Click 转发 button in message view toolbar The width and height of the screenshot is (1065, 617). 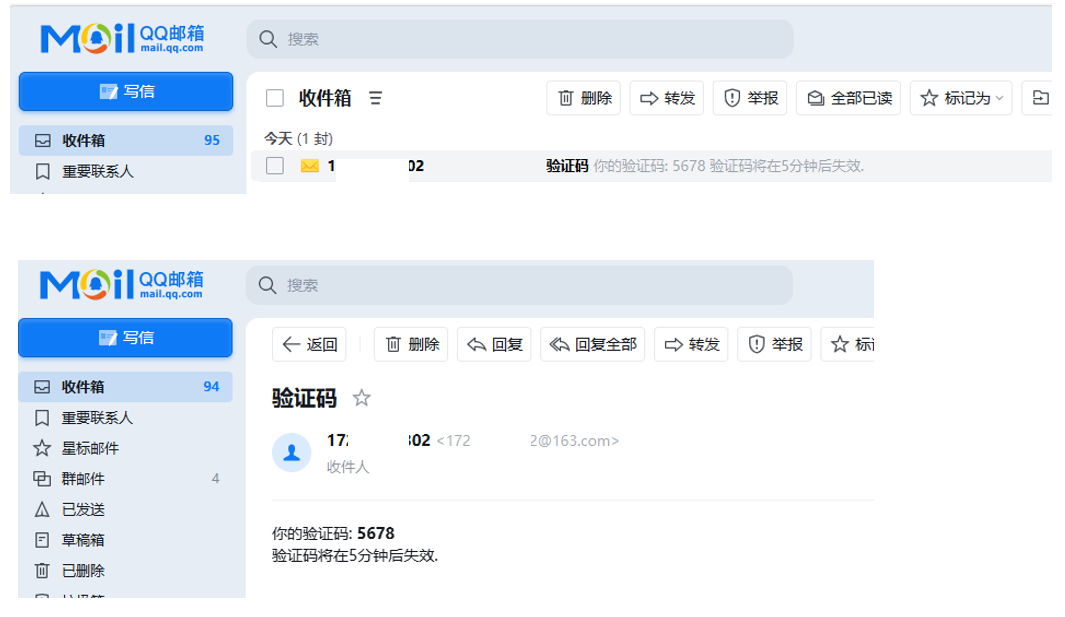click(691, 345)
